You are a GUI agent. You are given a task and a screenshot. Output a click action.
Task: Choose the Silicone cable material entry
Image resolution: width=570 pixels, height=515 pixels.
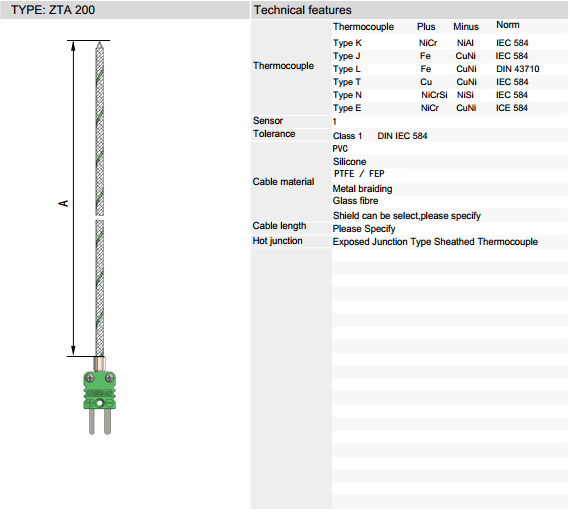(x=349, y=162)
